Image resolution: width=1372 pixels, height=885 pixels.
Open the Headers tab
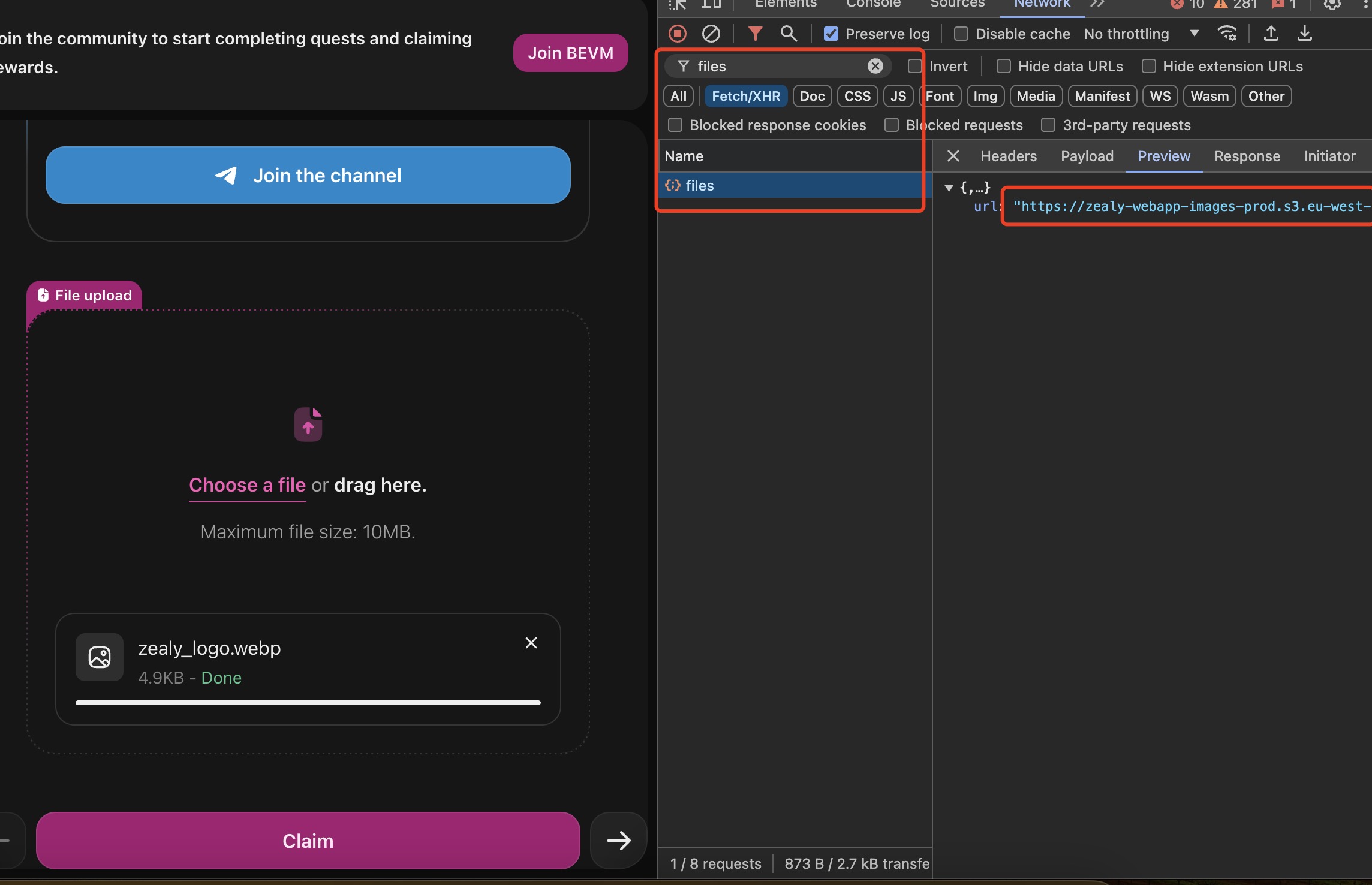1008,156
